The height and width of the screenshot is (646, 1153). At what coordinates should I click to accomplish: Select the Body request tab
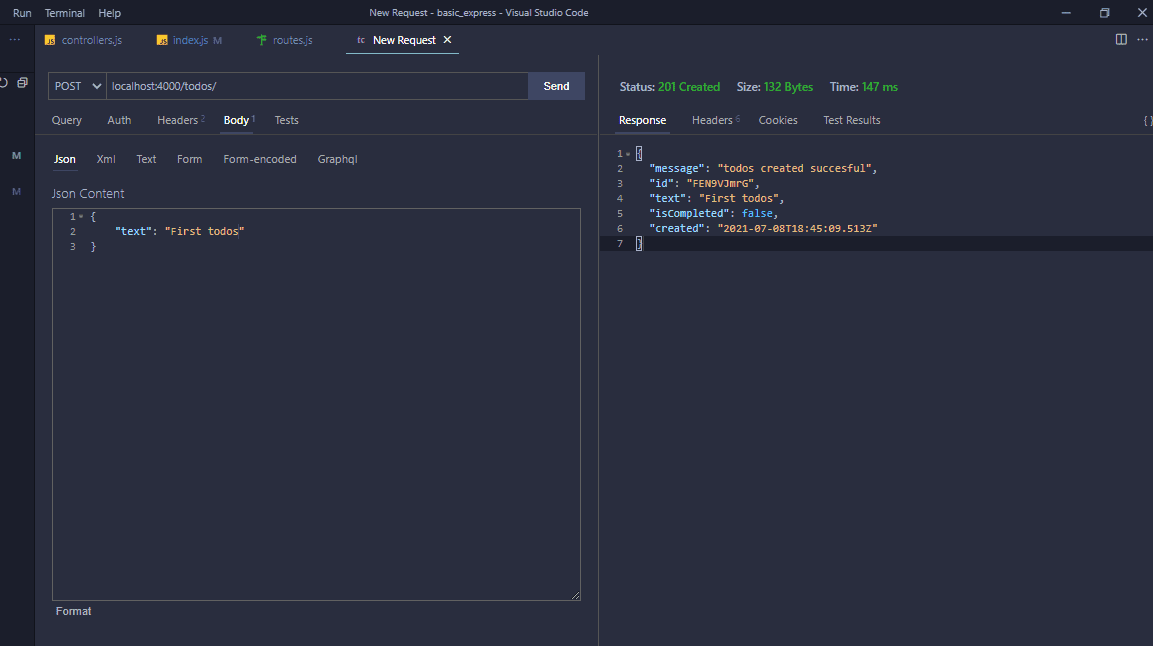238,121
